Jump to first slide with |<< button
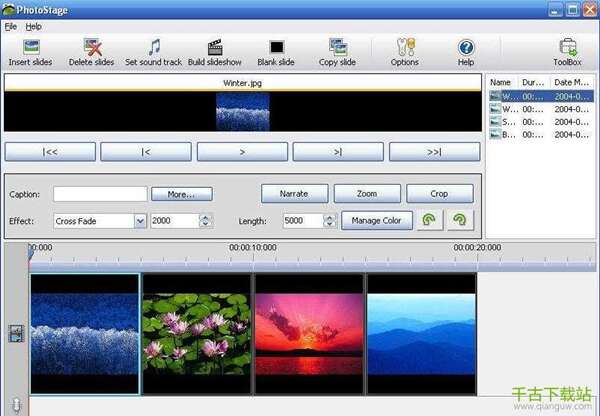The image size is (600, 416). tap(50, 152)
